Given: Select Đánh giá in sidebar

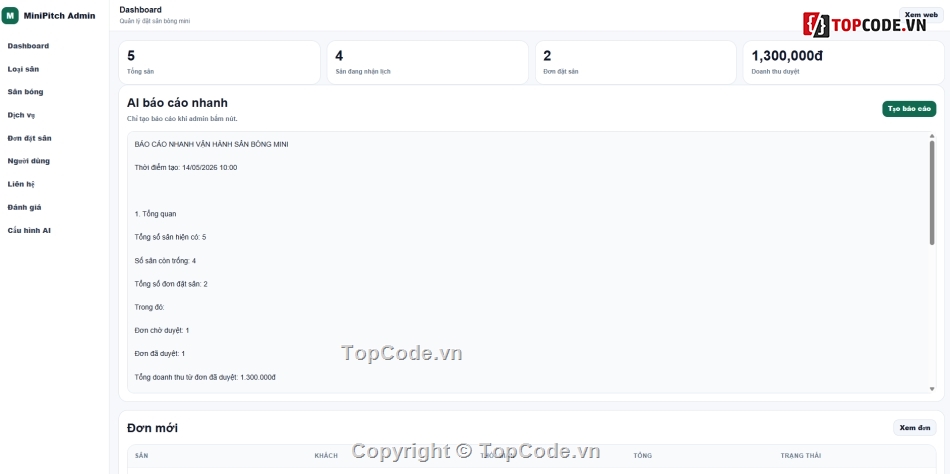Looking at the screenshot, I should [24, 207].
